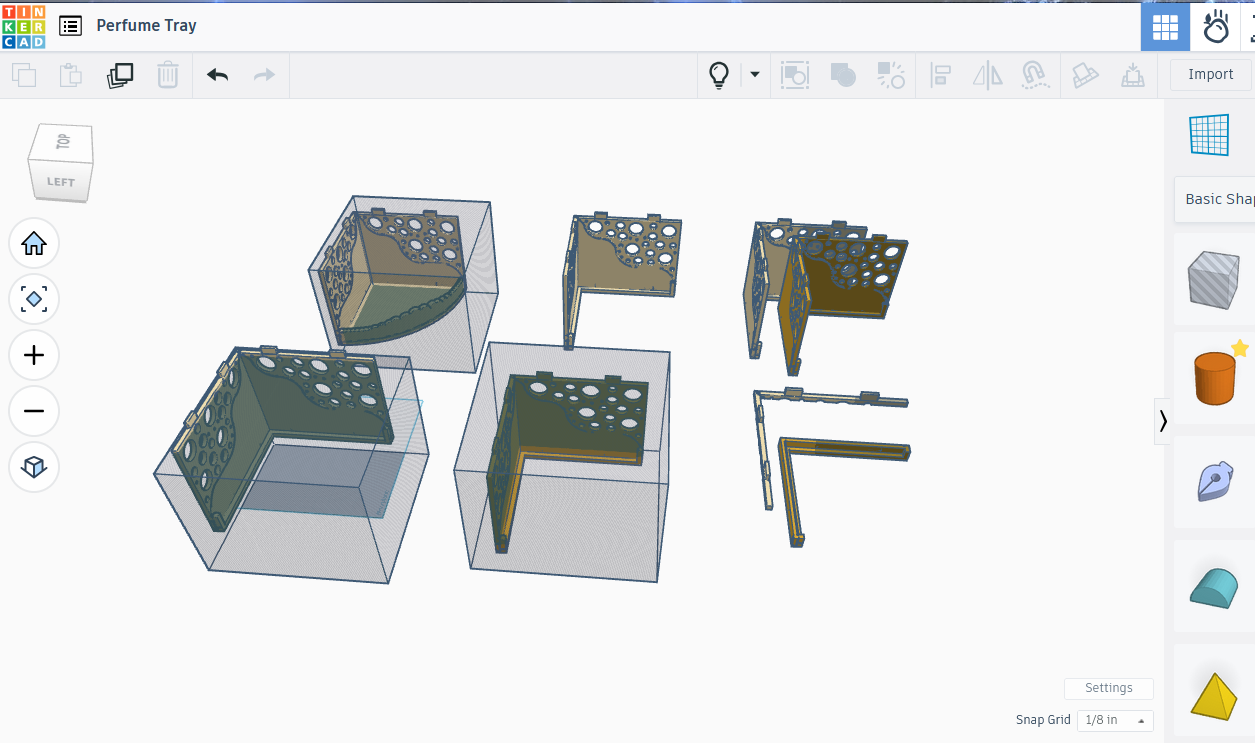Click the Perfume Tray title
This screenshot has height=743, width=1255.
(x=146, y=26)
